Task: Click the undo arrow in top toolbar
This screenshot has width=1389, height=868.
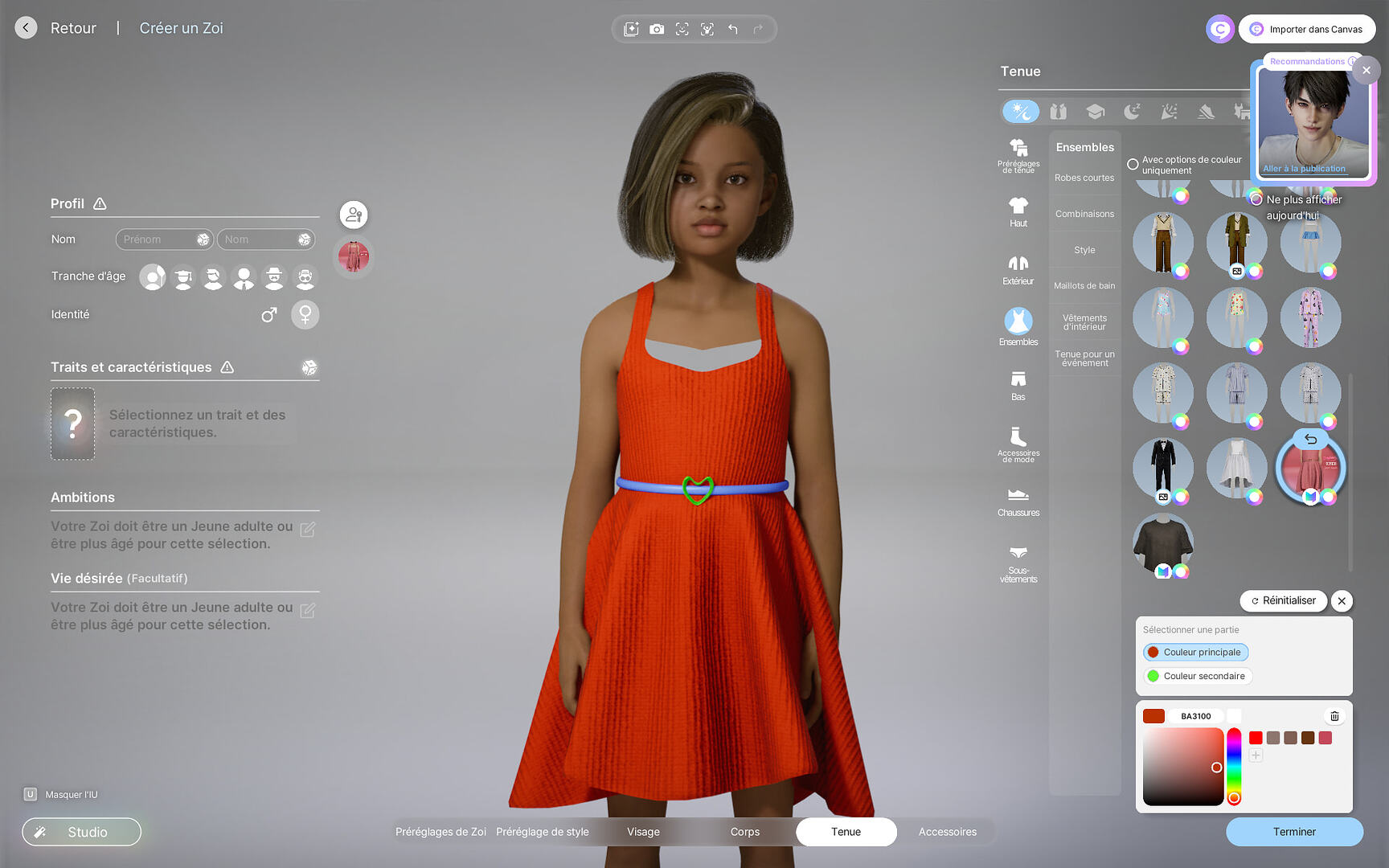Action: [733, 29]
